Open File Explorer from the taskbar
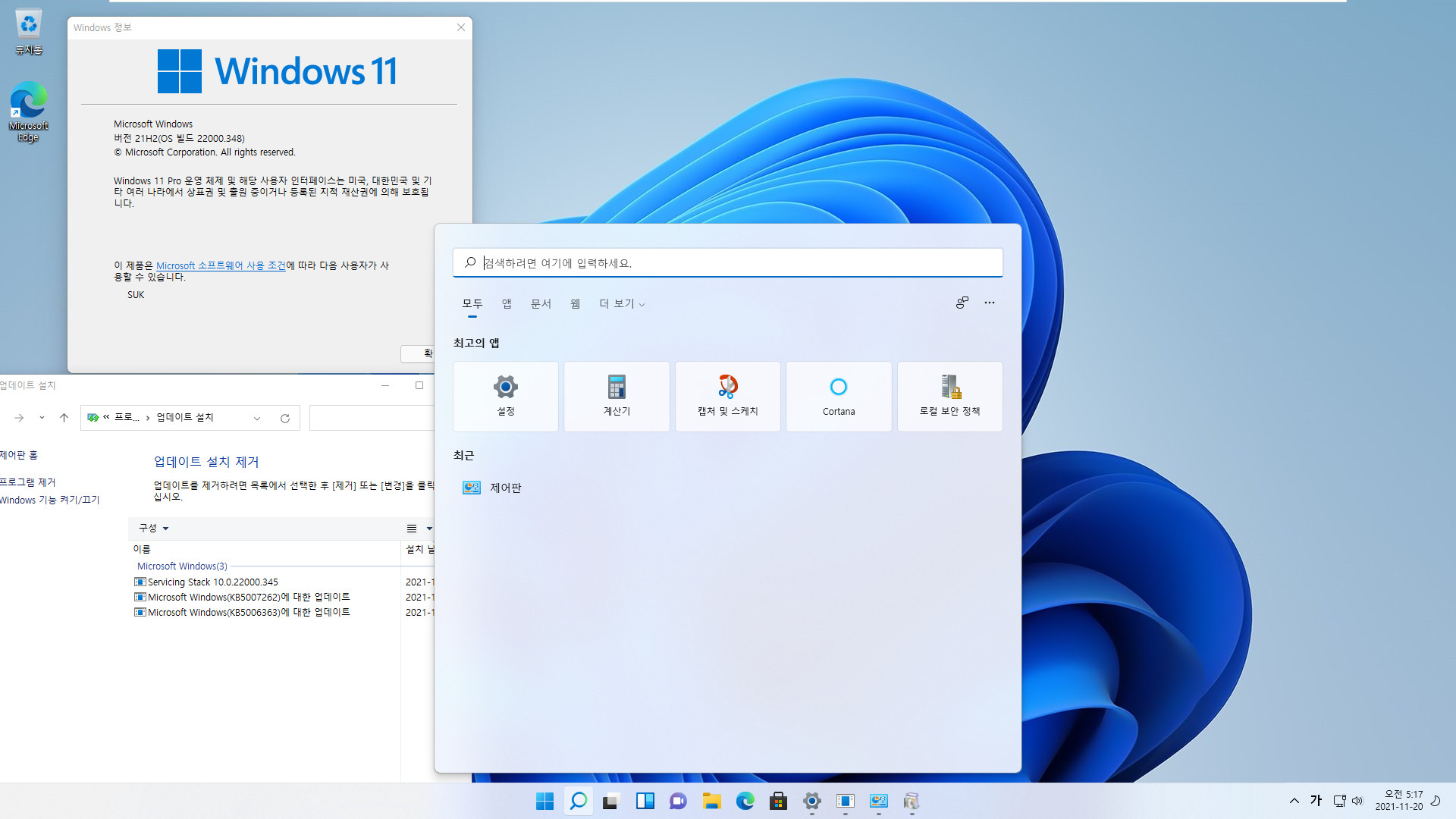The image size is (1456, 819). tap(711, 801)
